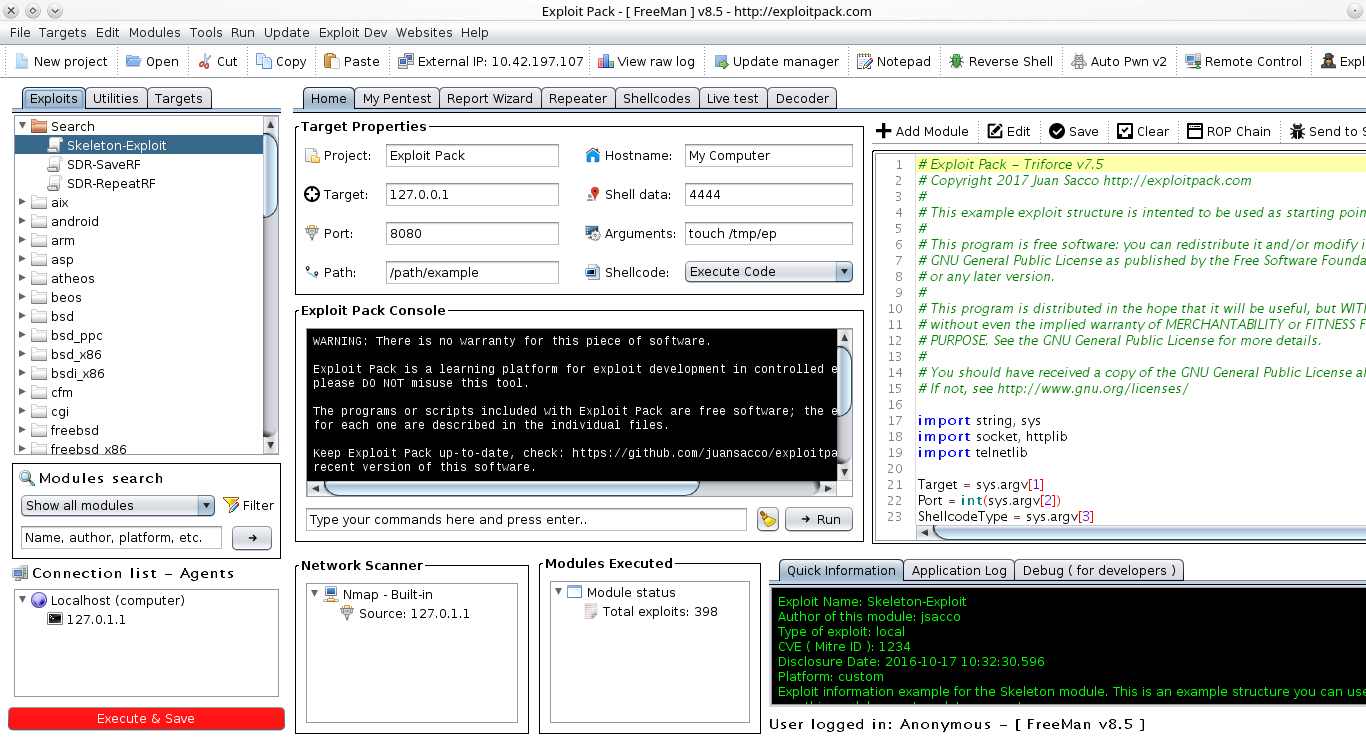Collapse the Search folder node
Image resolution: width=1366 pixels, height=742 pixels.
pos(22,126)
